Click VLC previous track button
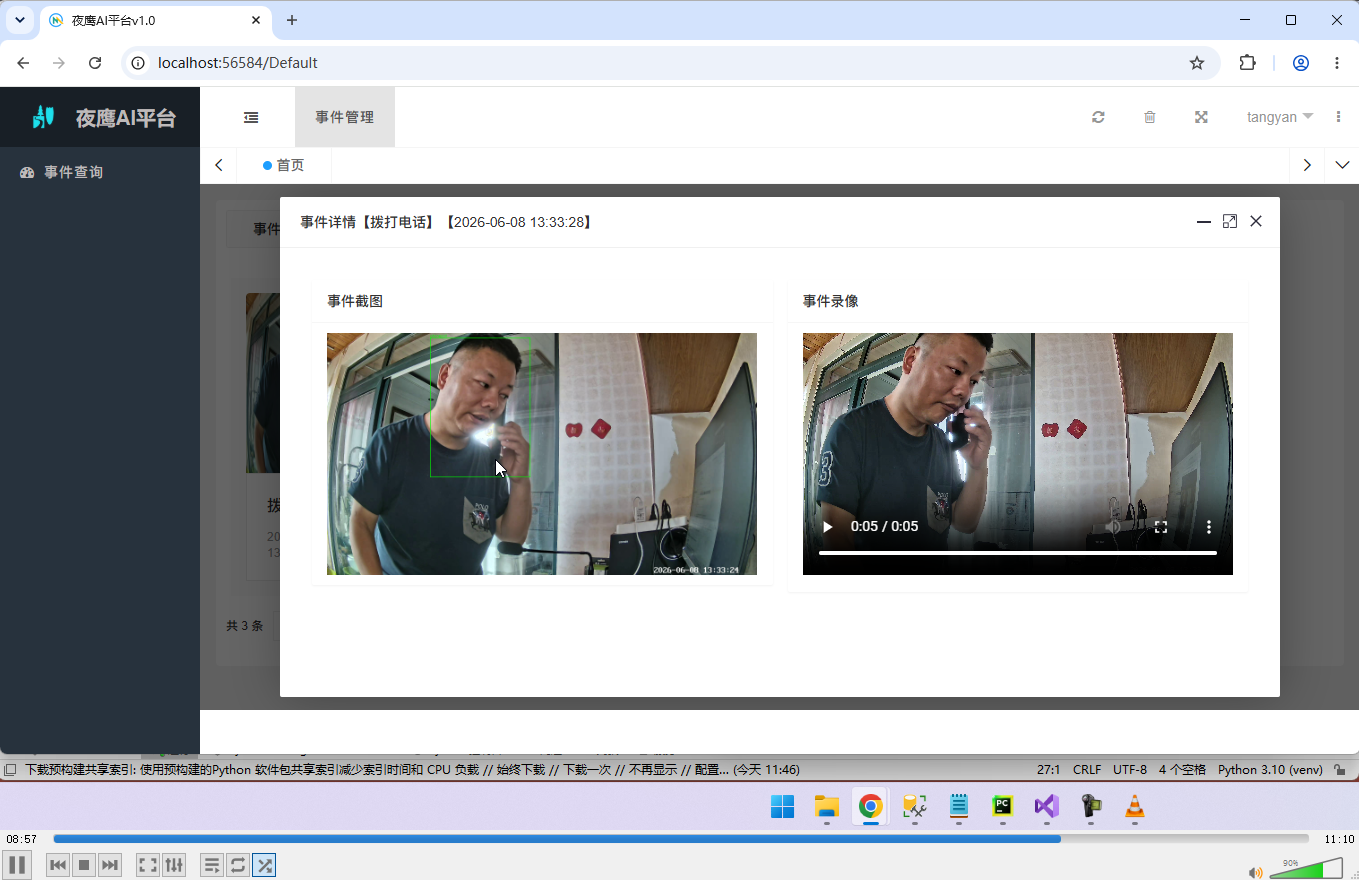This screenshot has height=880, width=1359. 58,864
